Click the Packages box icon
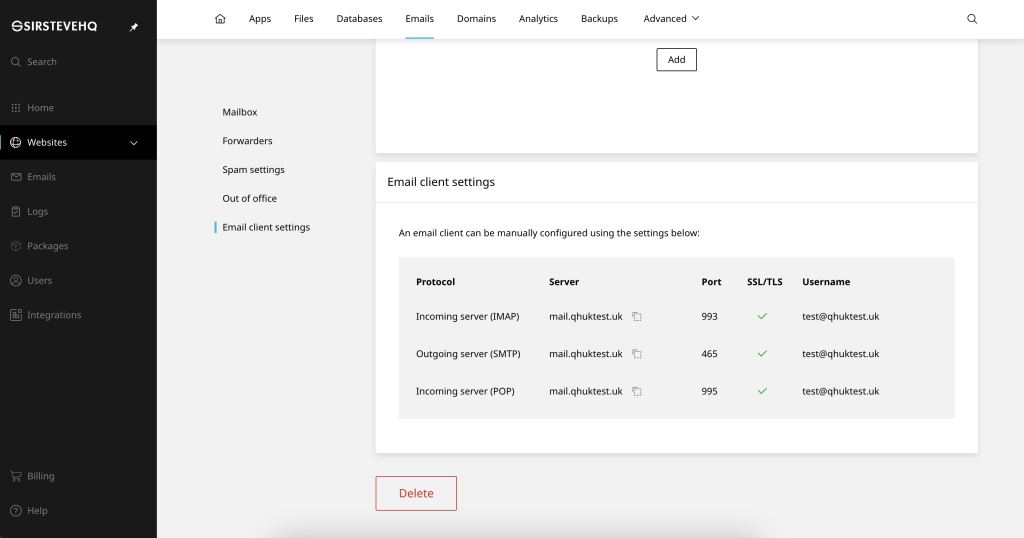1024x538 pixels. pos(16,246)
